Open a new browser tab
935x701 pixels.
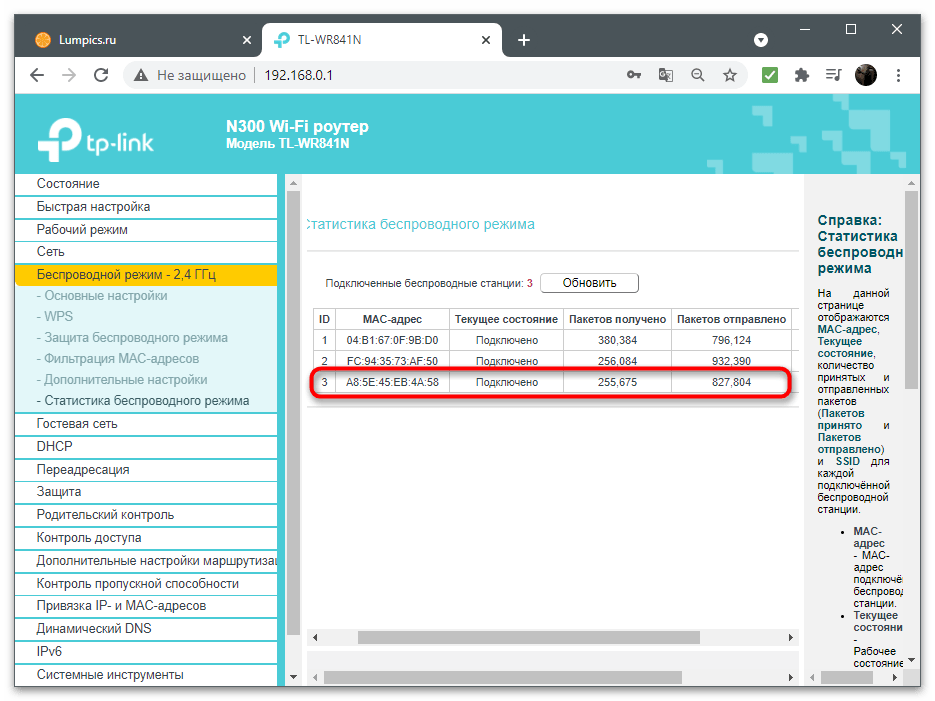(x=524, y=40)
